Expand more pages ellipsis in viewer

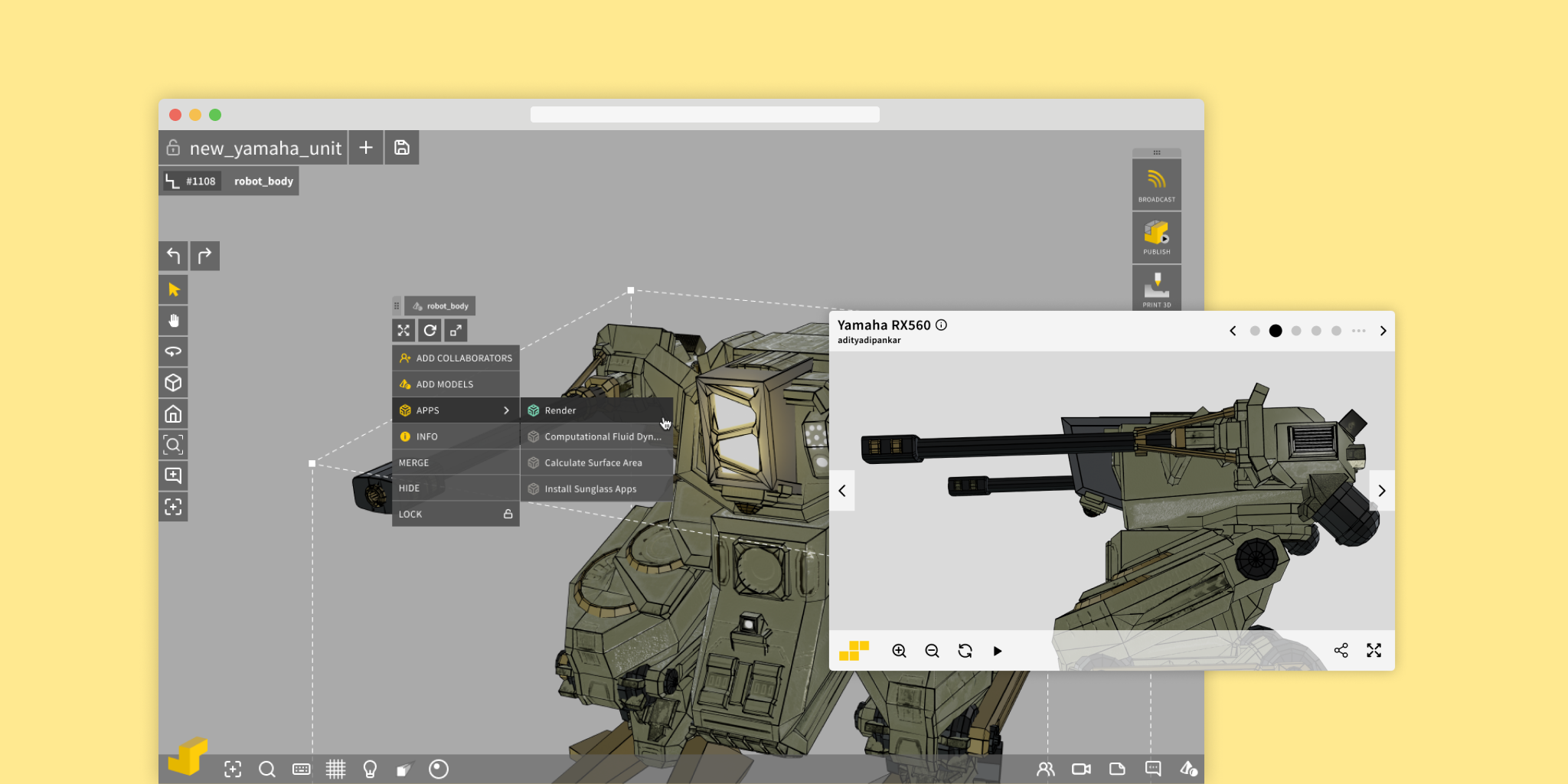[1358, 331]
